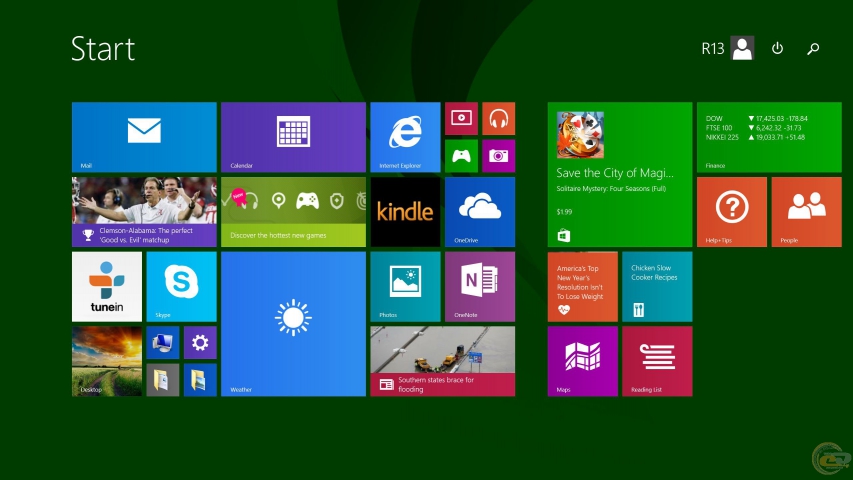The image size is (853, 480).
Task: Click the Windows Store bag icon
Action: click(x=564, y=236)
